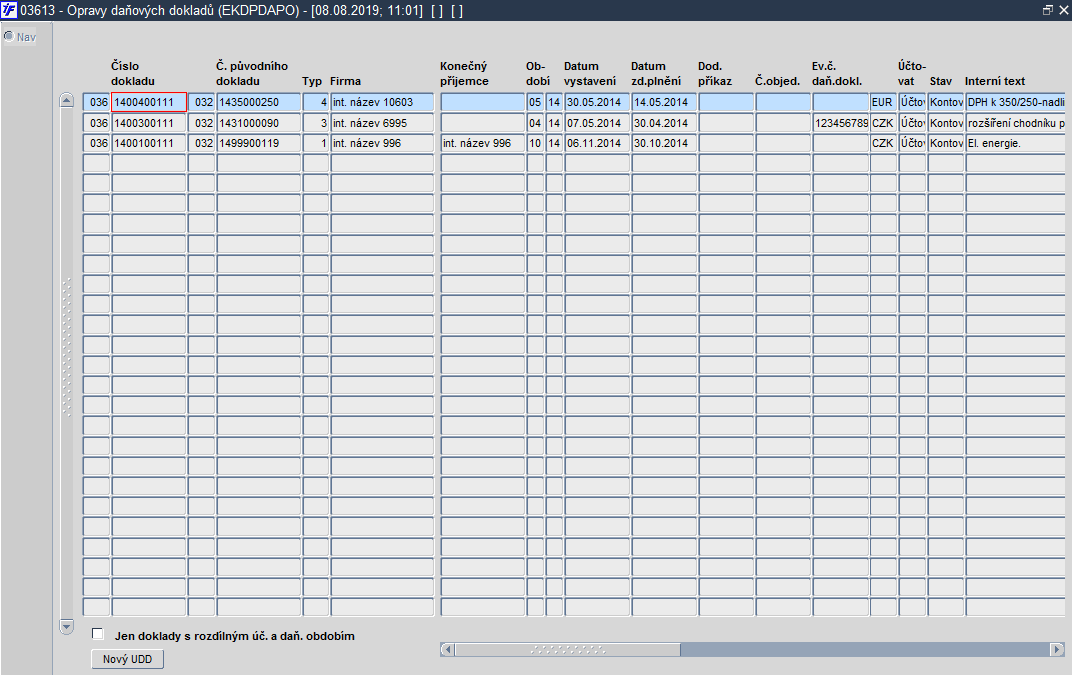Click issue date 30.05.2014 field
The image size is (1072, 675).
coord(596,103)
